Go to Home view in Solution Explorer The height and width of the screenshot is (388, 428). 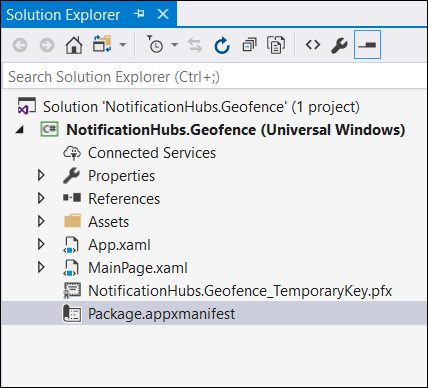[x=74, y=45]
